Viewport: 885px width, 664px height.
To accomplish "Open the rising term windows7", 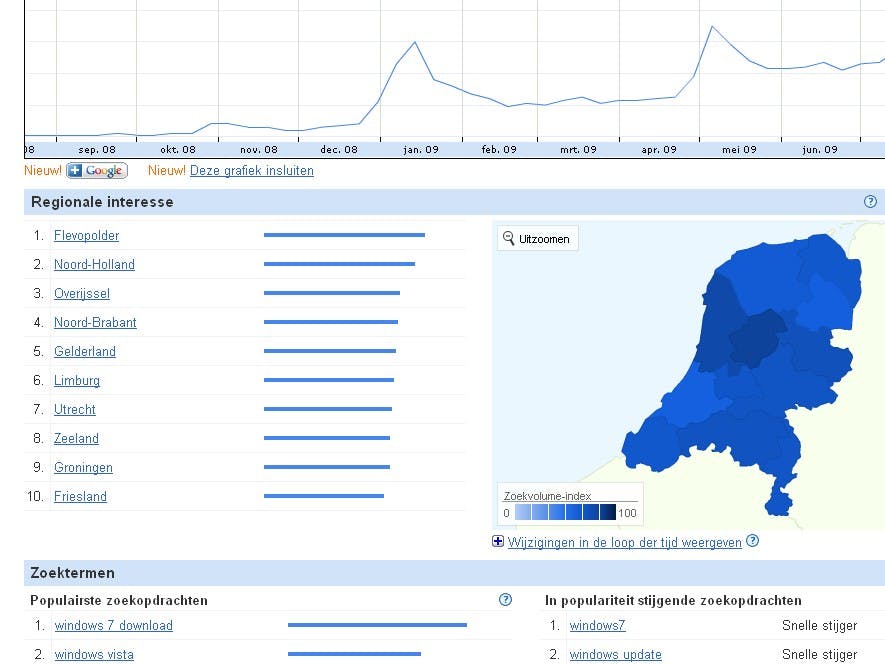I will pyautogui.click(x=597, y=626).
